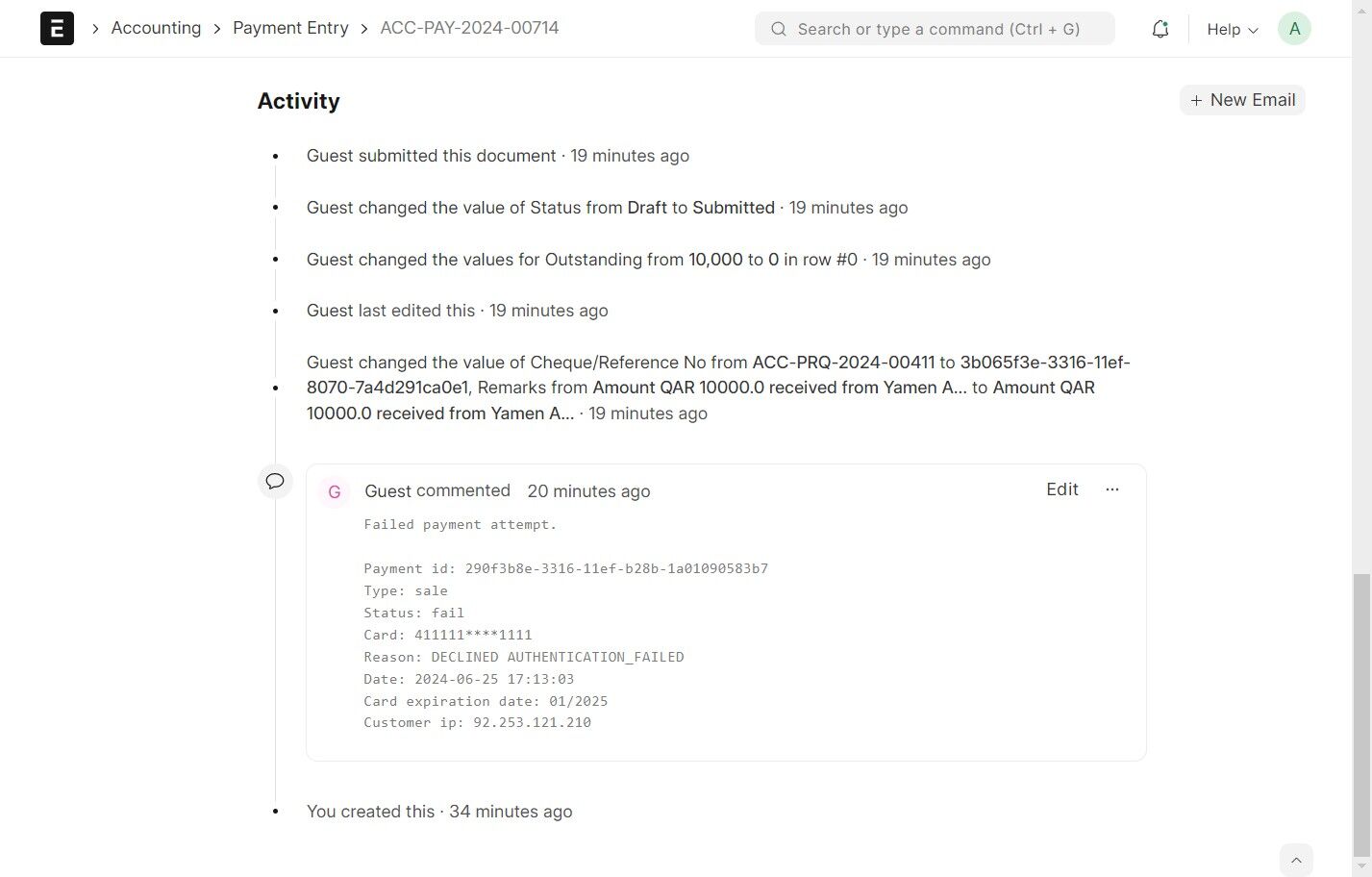The image size is (1372, 877).
Task: Open the comment three-dots menu
Action: point(1112,489)
